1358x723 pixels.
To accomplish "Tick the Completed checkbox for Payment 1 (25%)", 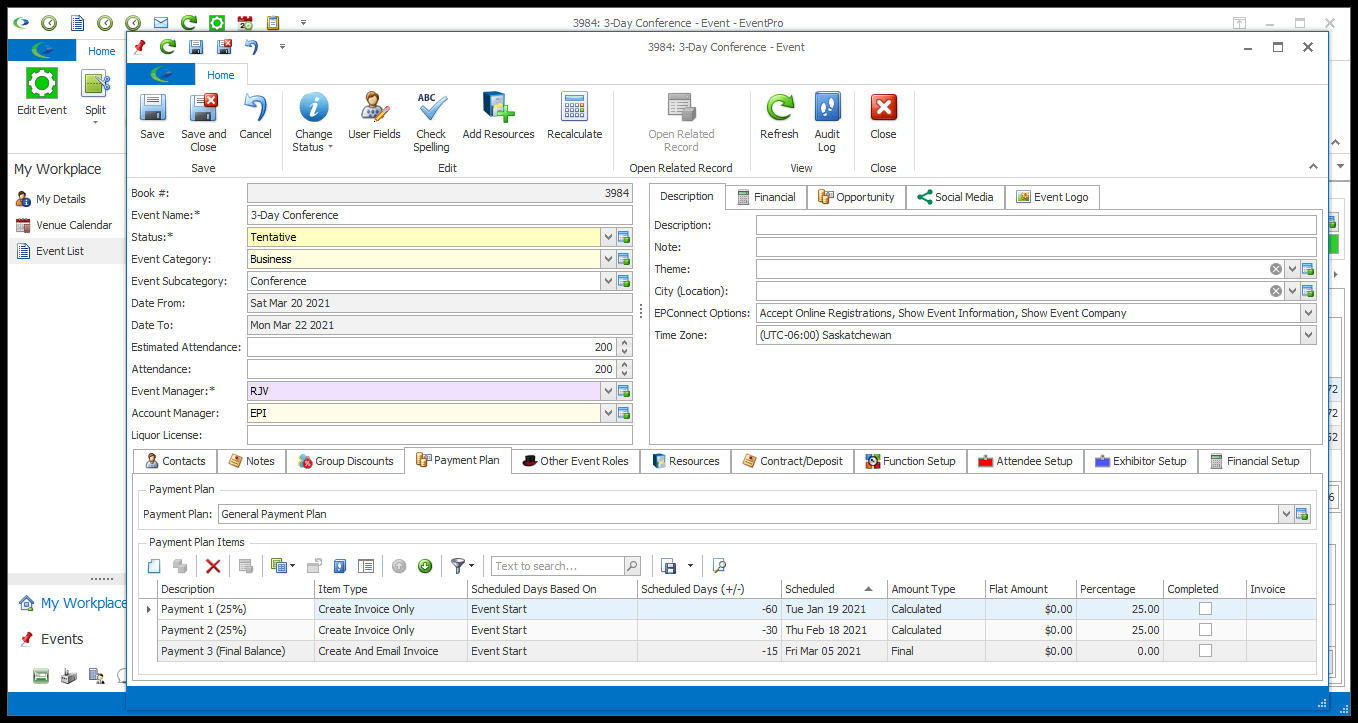I will (x=1205, y=609).
